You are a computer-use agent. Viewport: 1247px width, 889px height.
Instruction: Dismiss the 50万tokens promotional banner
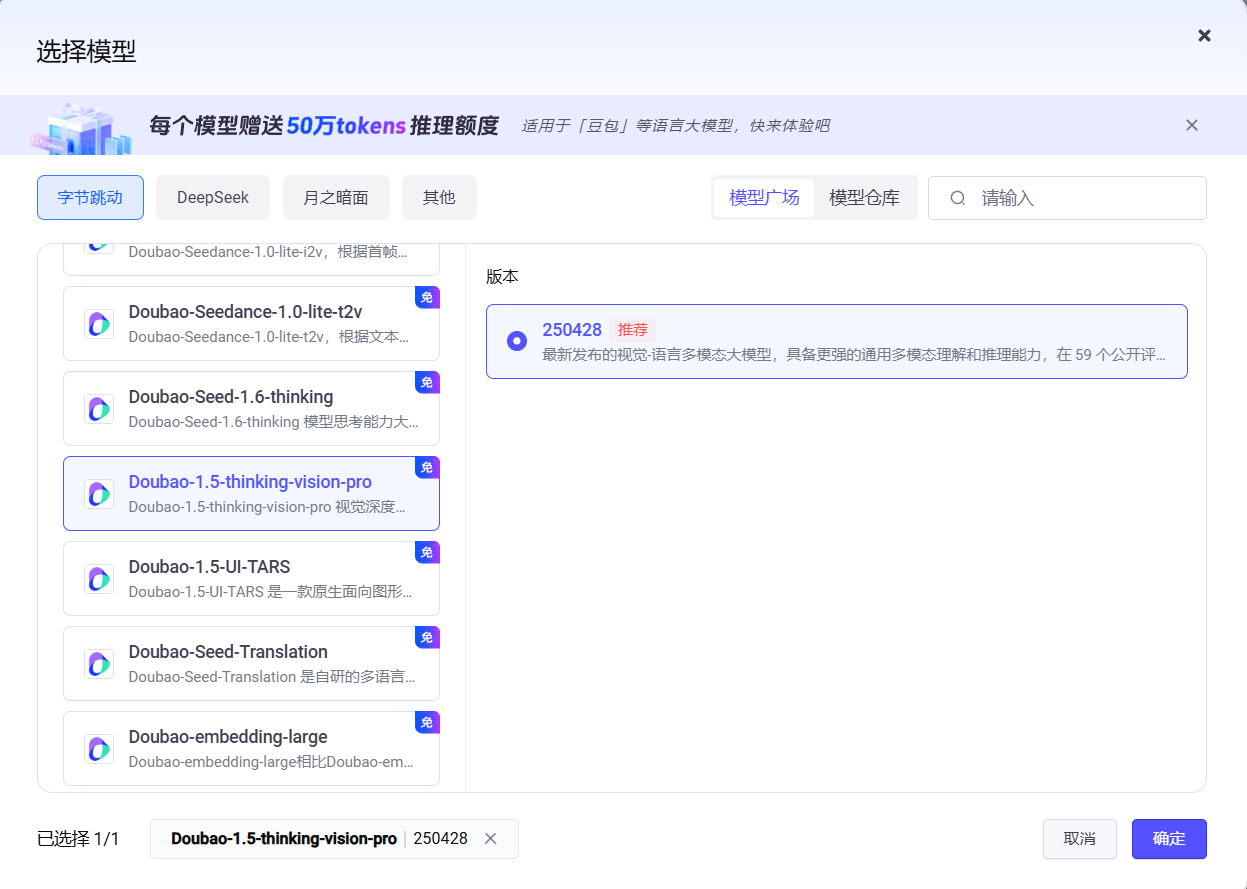1191,125
